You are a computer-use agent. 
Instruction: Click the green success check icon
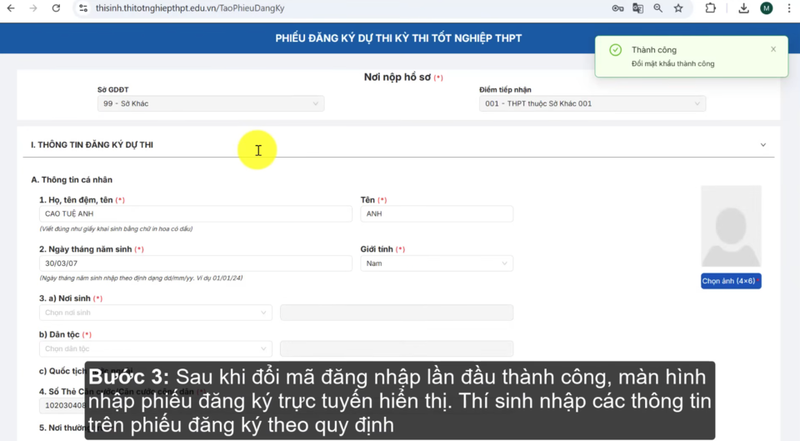point(616,50)
